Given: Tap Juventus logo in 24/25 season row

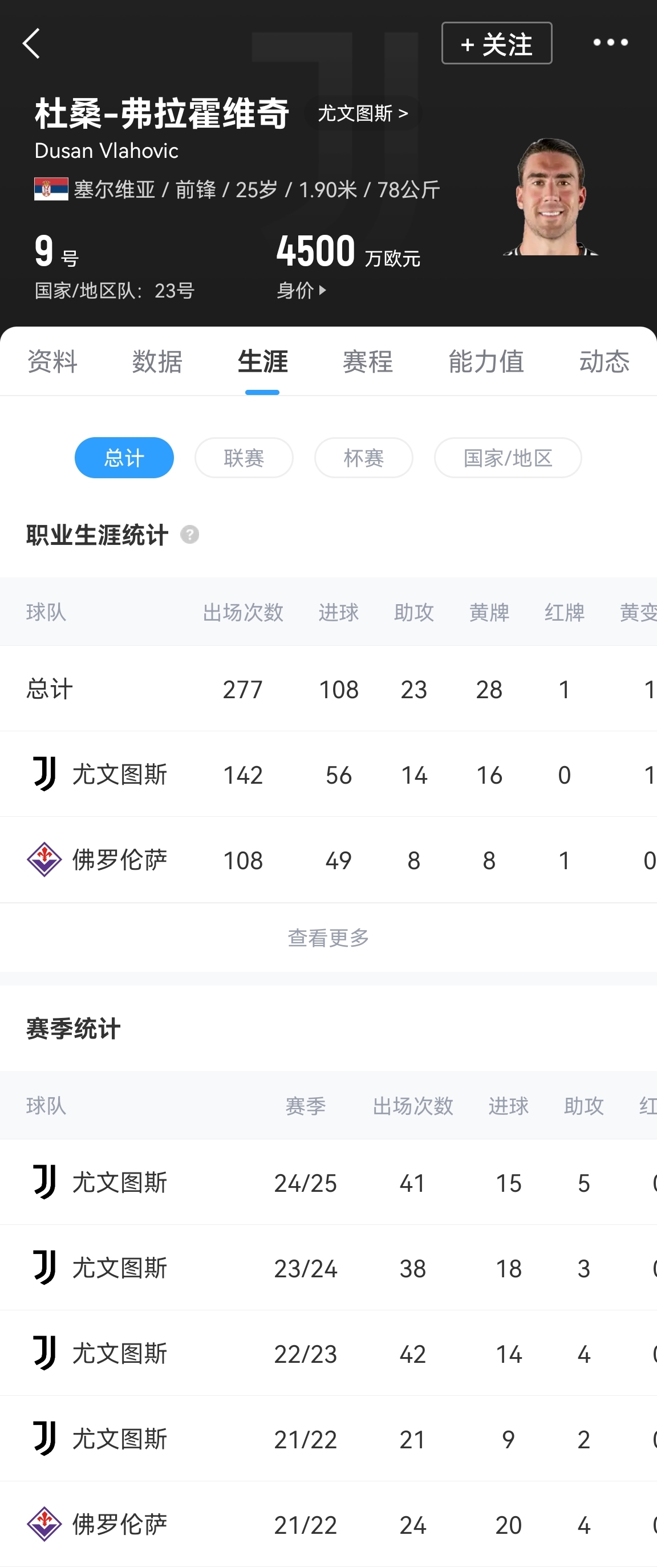Looking at the screenshot, I should pos(44,1182).
